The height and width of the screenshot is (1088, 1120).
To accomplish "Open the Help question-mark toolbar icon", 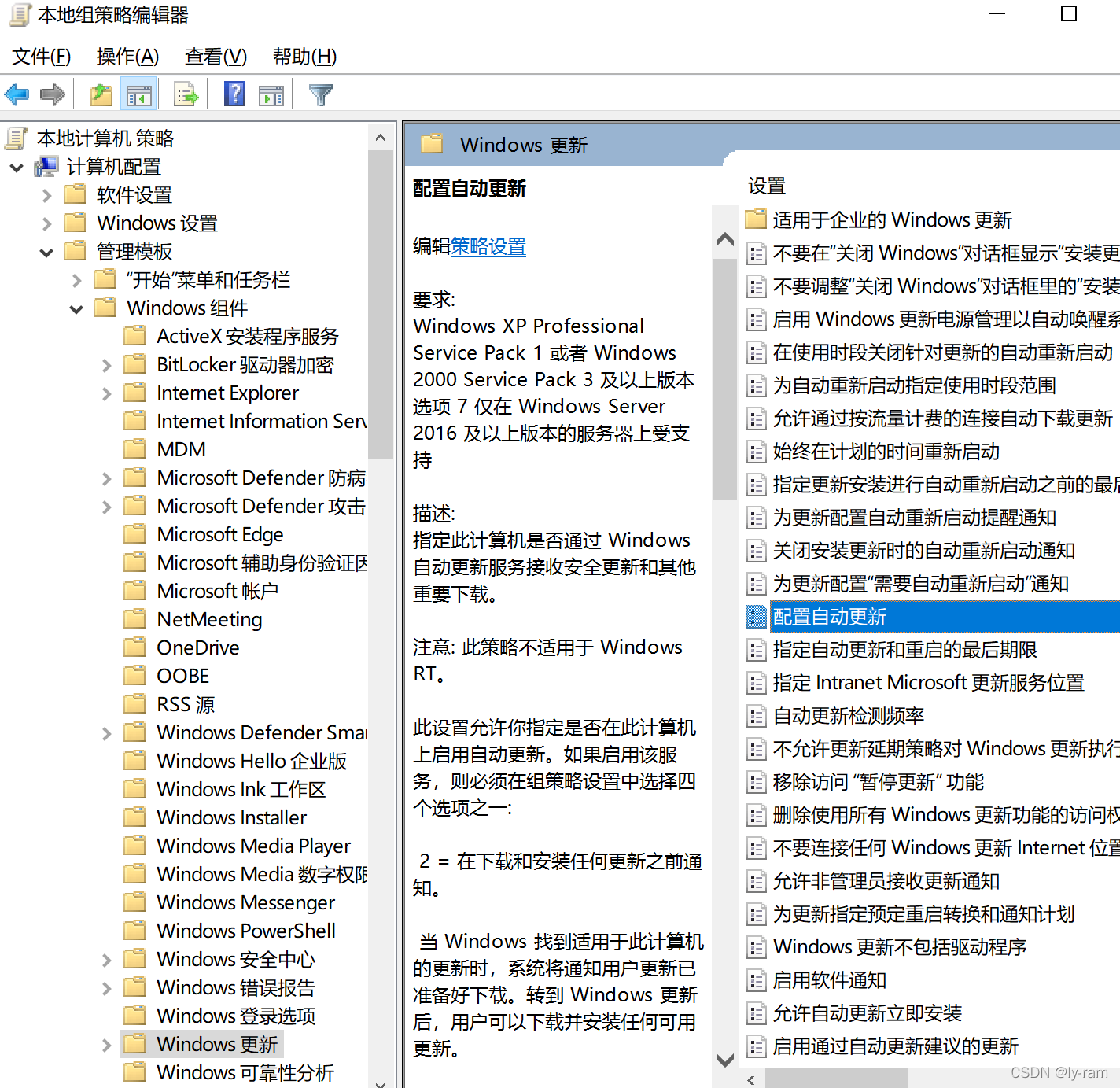I will point(234,94).
